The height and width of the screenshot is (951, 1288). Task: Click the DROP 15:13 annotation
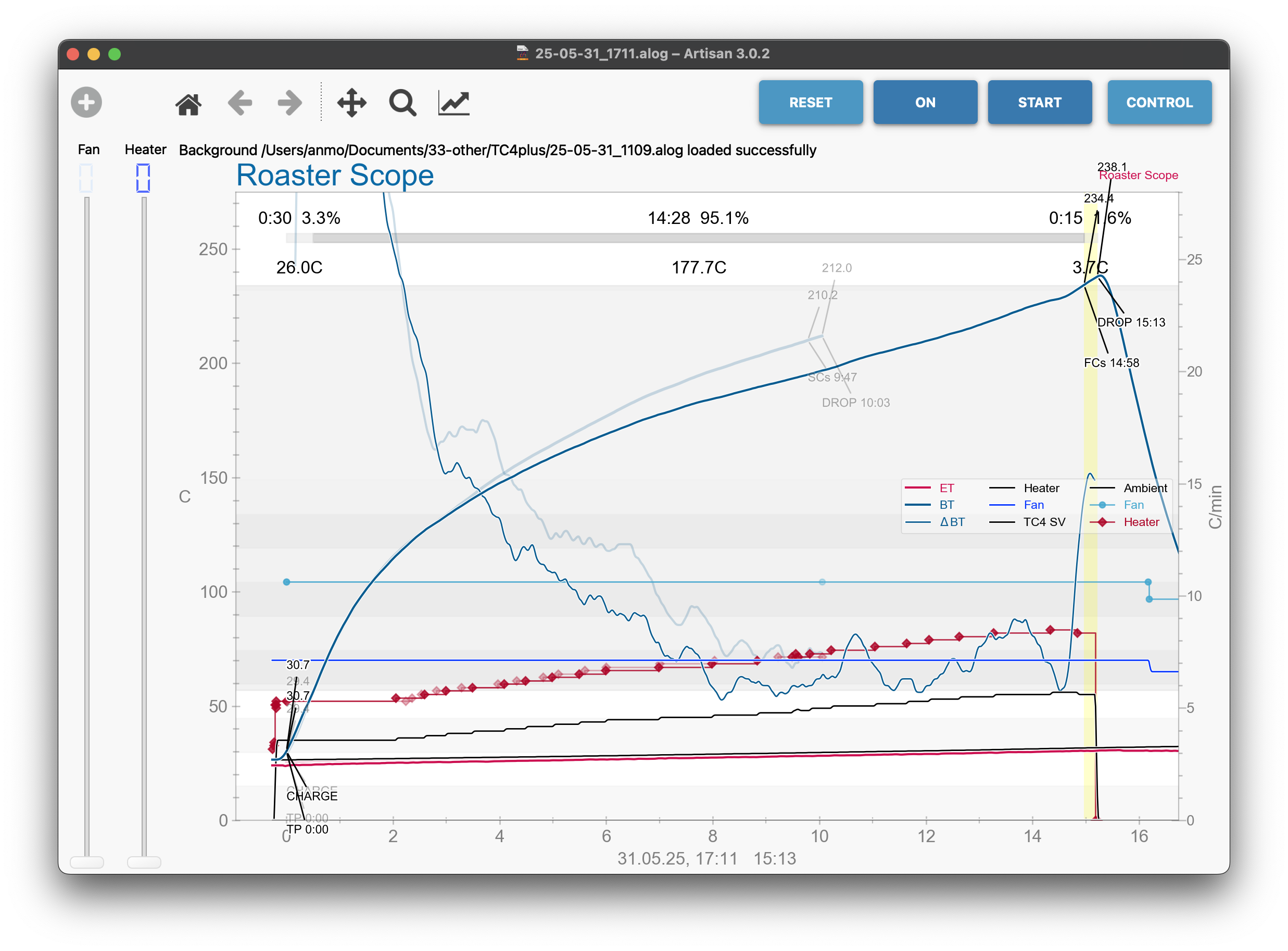(1131, 322)
